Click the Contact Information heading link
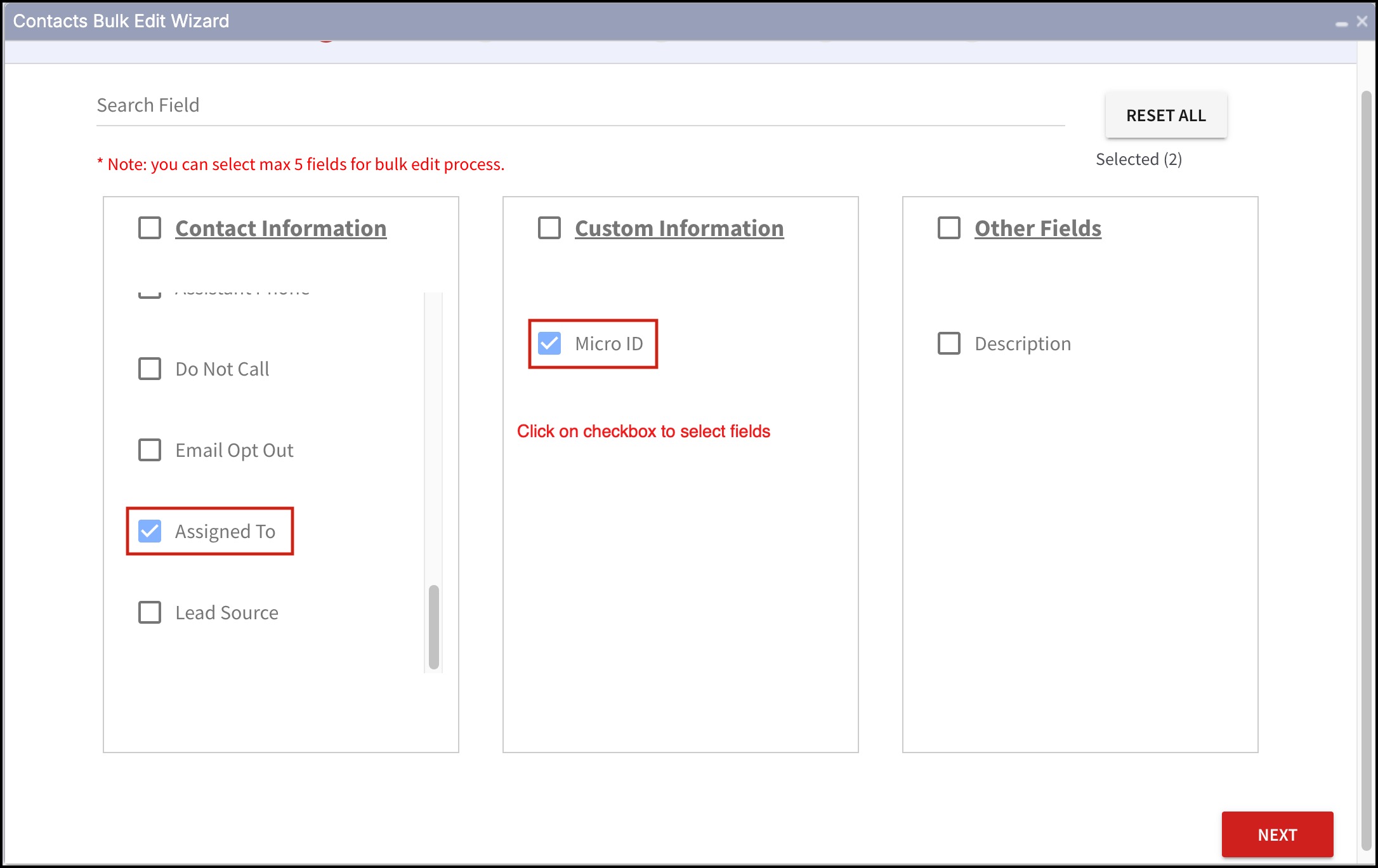Image resolution: width=1378 pixels, height=868 pixels. click(x=280, y=228)
